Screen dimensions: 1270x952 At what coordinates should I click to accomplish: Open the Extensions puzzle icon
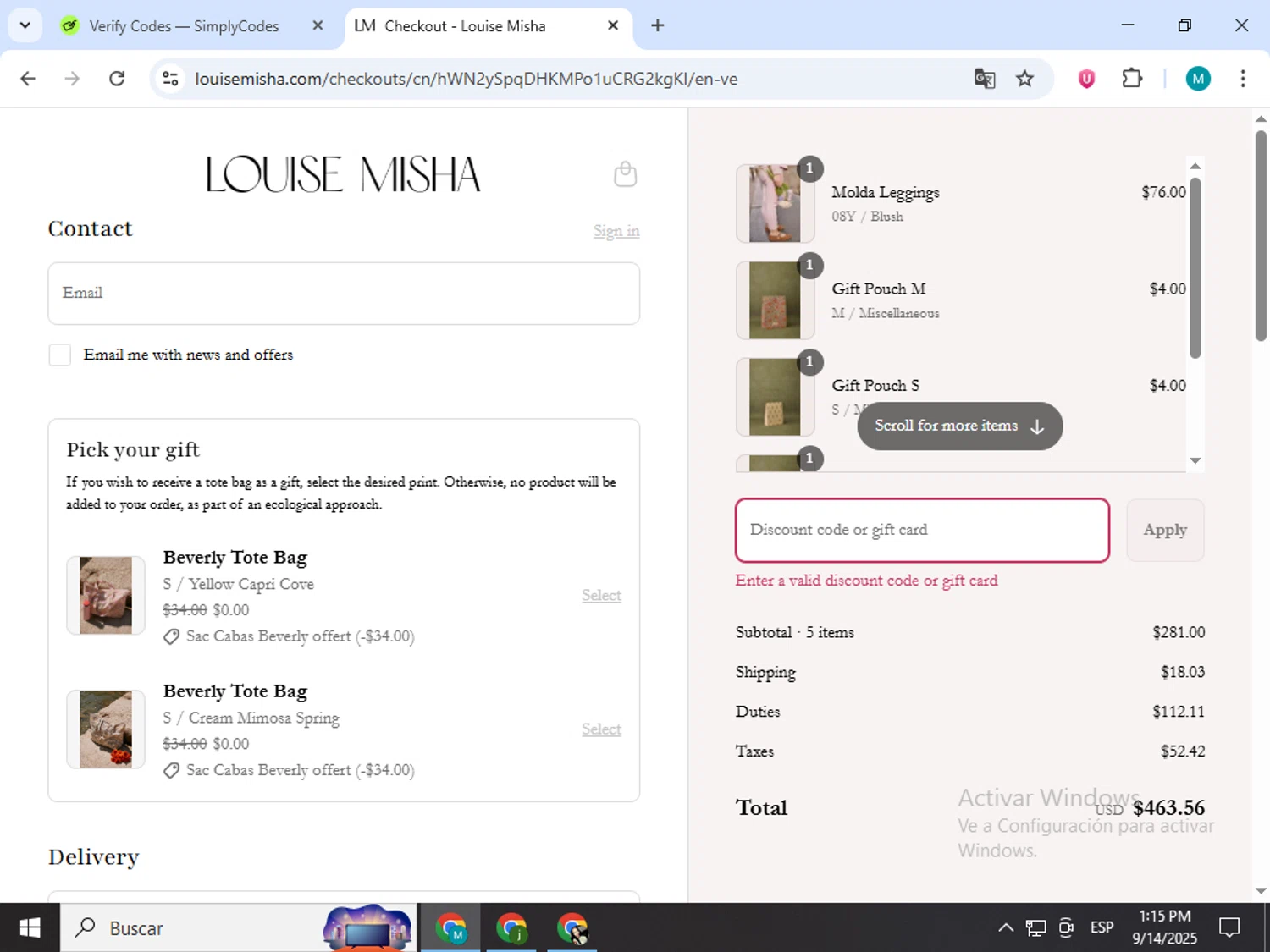(x=1132, y=79)
